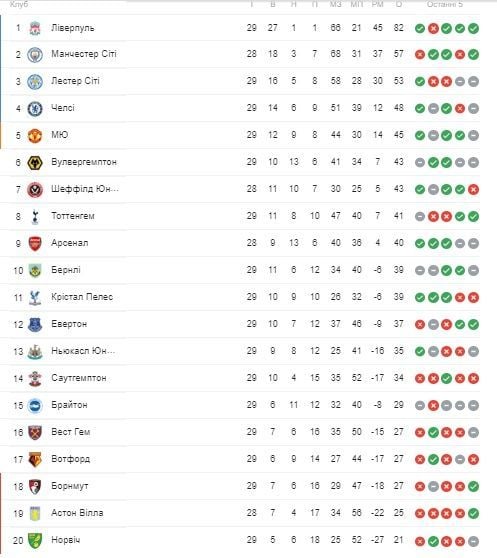Open the Евертон team link
The height and width of the screenshot is (558, 497).
coord(69,324)
